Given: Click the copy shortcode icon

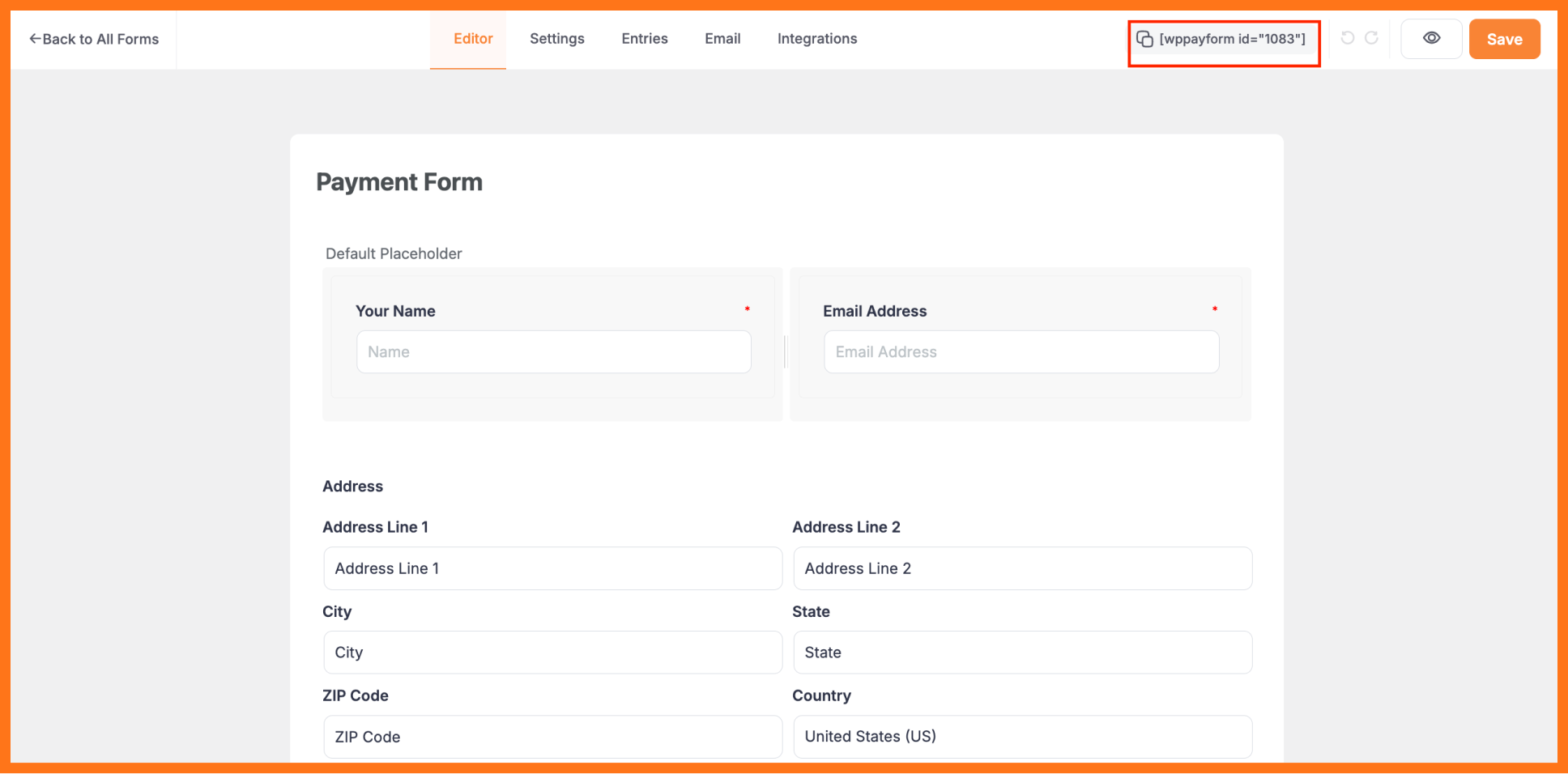Looking at the screenshot, I should click(x=1144, y=39).
